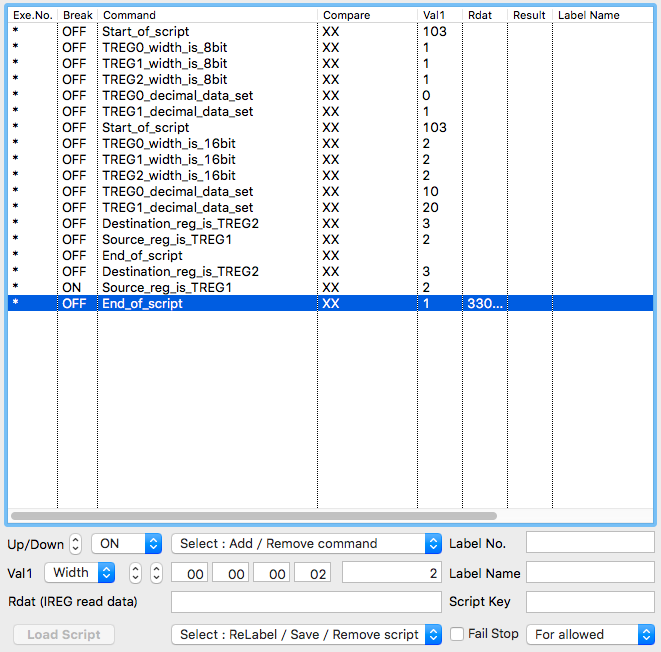Click the Load Script button
This screenshot has width=661, height=652.
[x=64, y=634]
